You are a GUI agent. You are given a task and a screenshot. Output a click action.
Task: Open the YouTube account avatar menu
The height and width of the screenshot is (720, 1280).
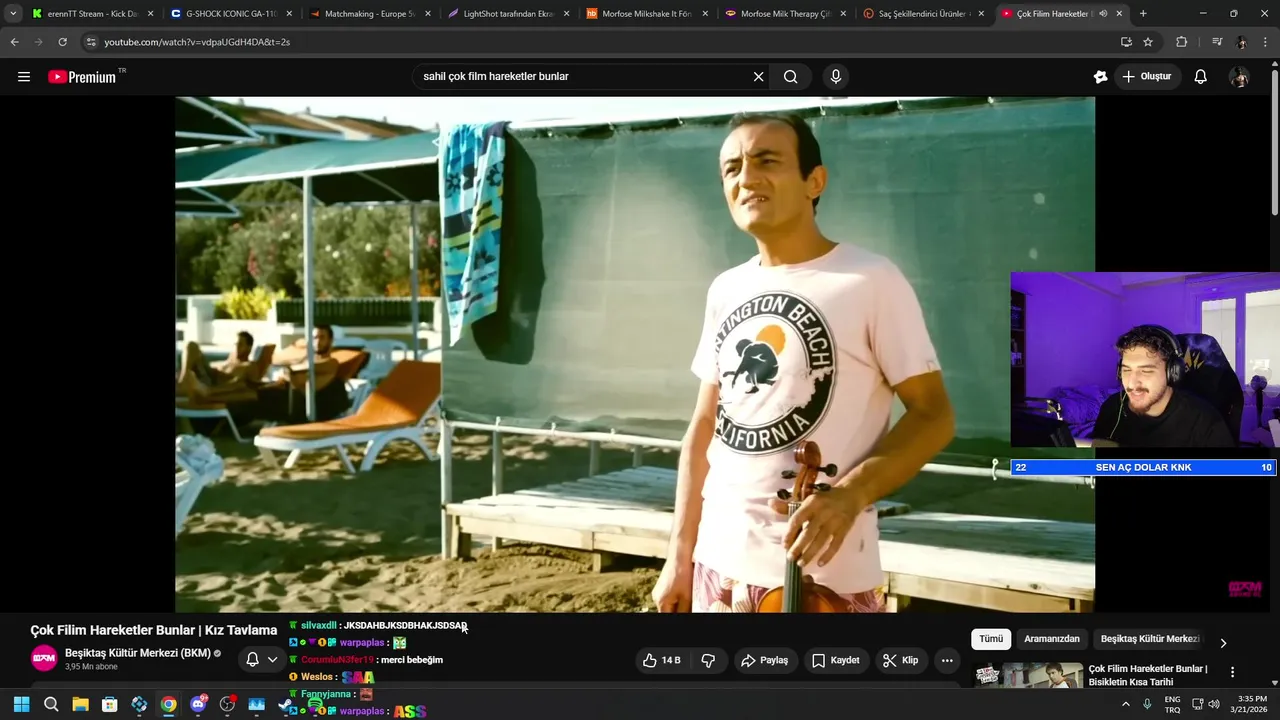pos(1239,77)
